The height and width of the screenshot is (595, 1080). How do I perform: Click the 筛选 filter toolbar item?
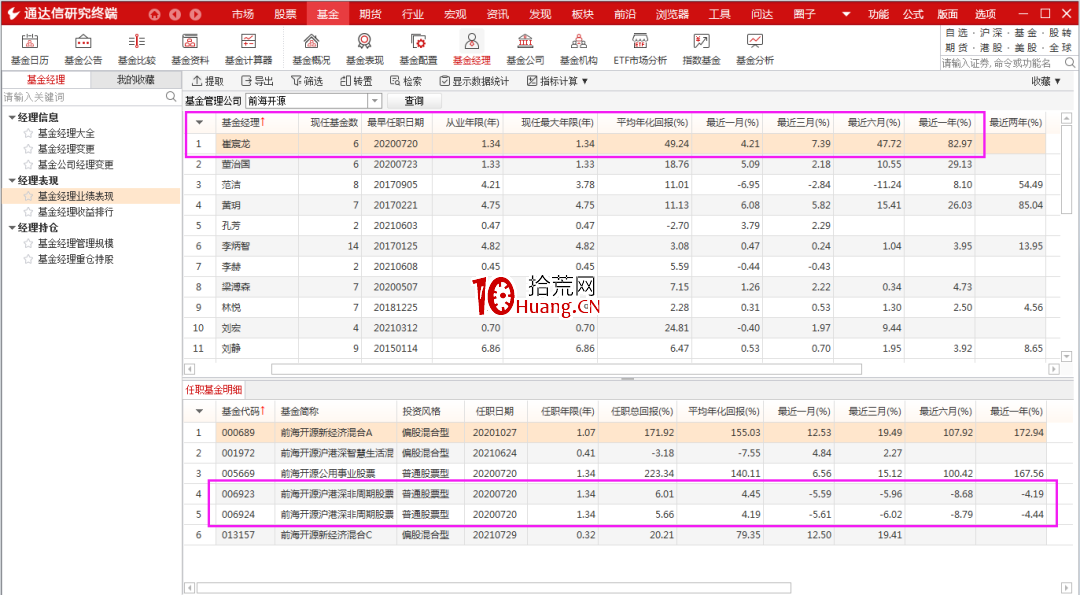(307, 81)
